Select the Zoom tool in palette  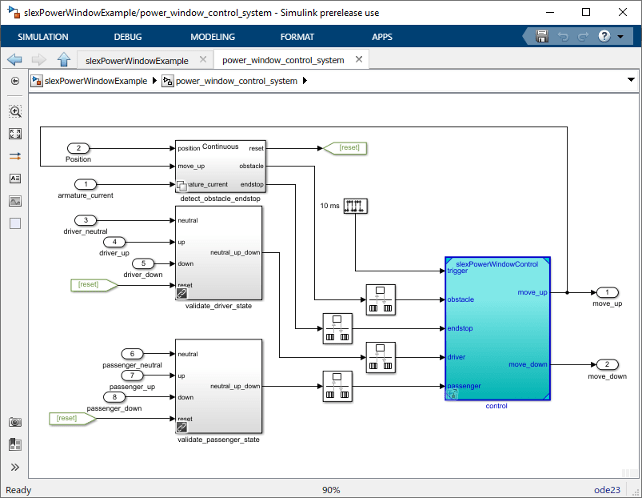tap(15, 111)
